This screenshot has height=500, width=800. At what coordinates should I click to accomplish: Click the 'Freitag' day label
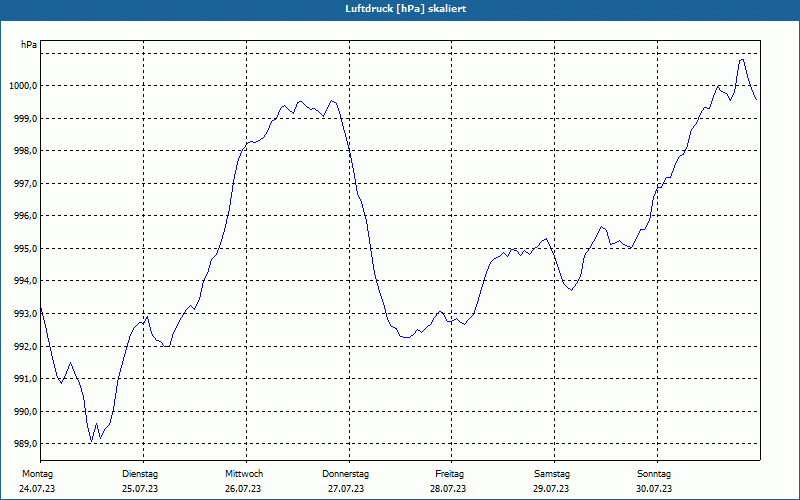449,474
